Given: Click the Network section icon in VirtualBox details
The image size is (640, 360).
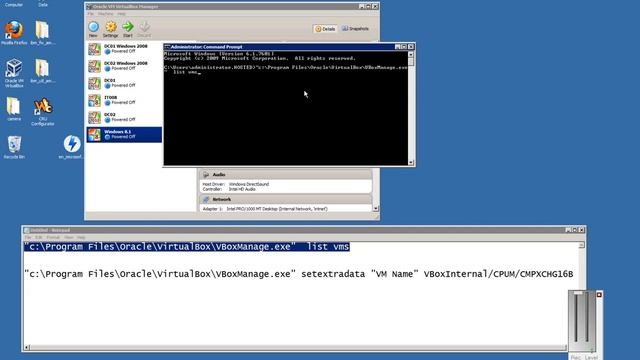Looking at the screenshot, I should pos(206,200).
